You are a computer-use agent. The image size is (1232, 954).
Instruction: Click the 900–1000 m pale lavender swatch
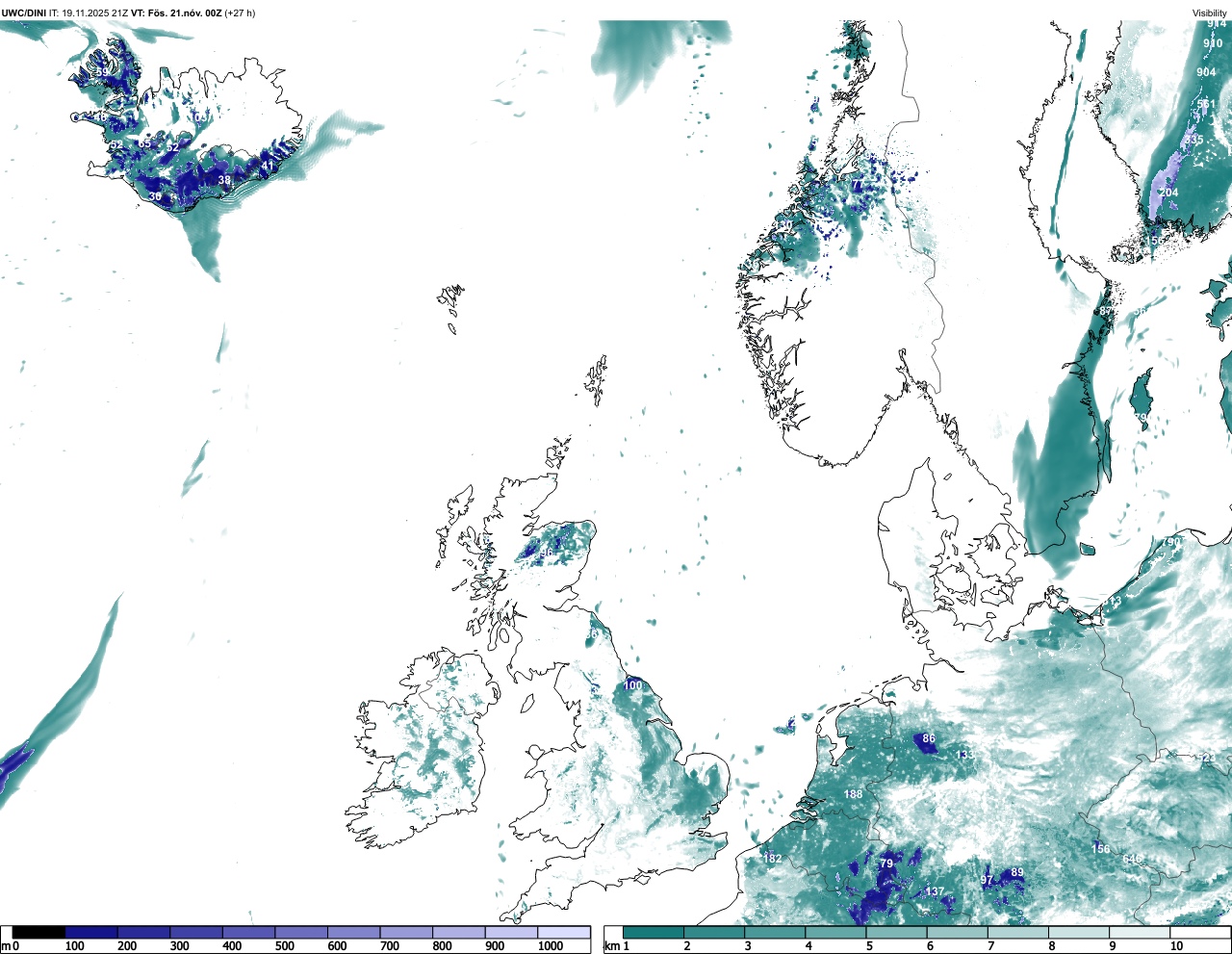[x=511, y=932]
